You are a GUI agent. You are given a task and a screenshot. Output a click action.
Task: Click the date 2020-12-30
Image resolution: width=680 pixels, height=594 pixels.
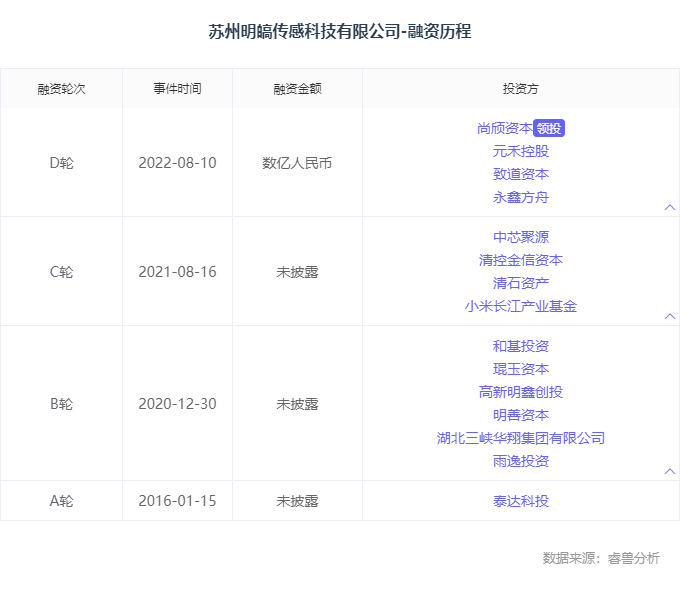pos(177,404)
